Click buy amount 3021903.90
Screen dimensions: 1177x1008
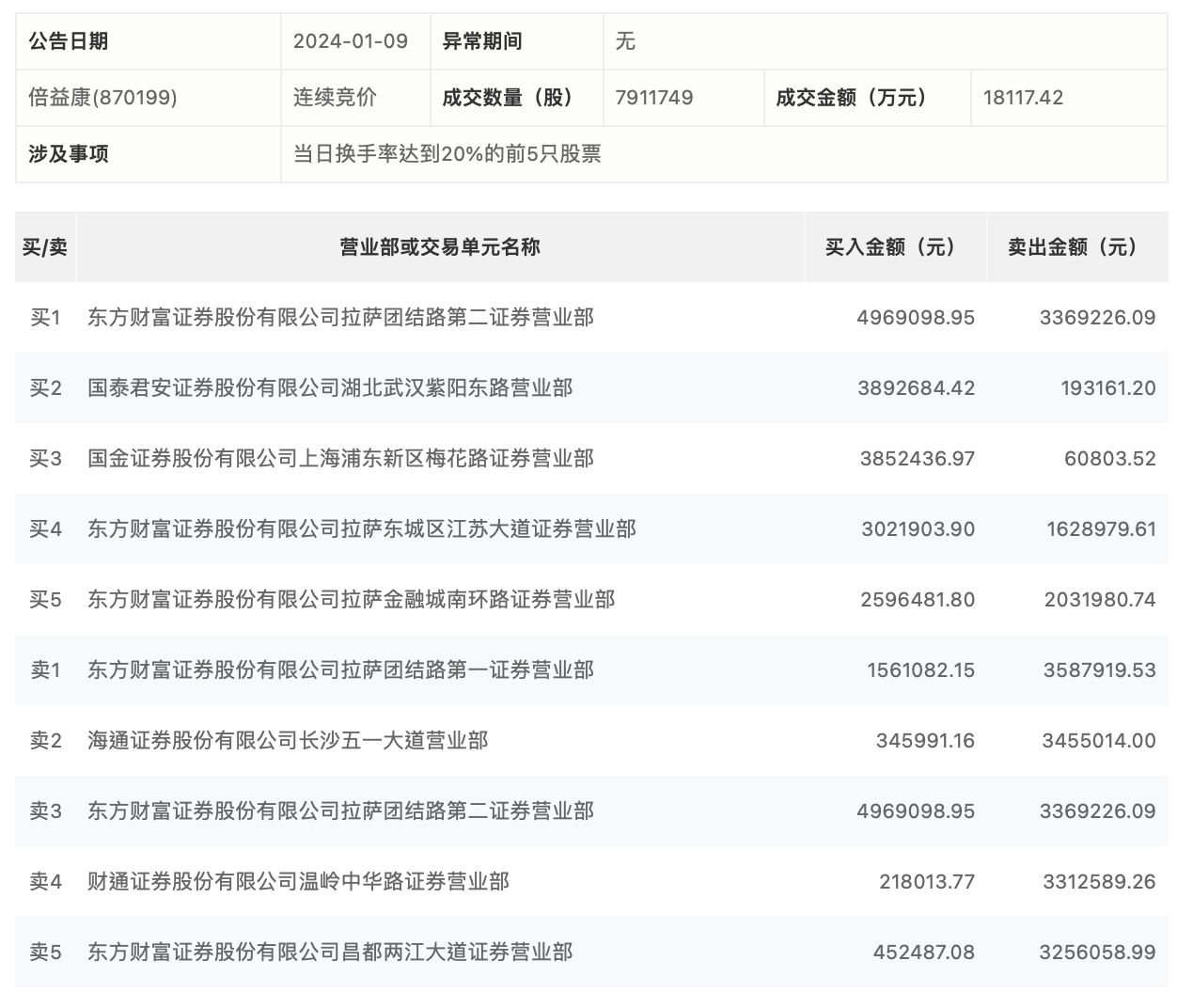918,529
